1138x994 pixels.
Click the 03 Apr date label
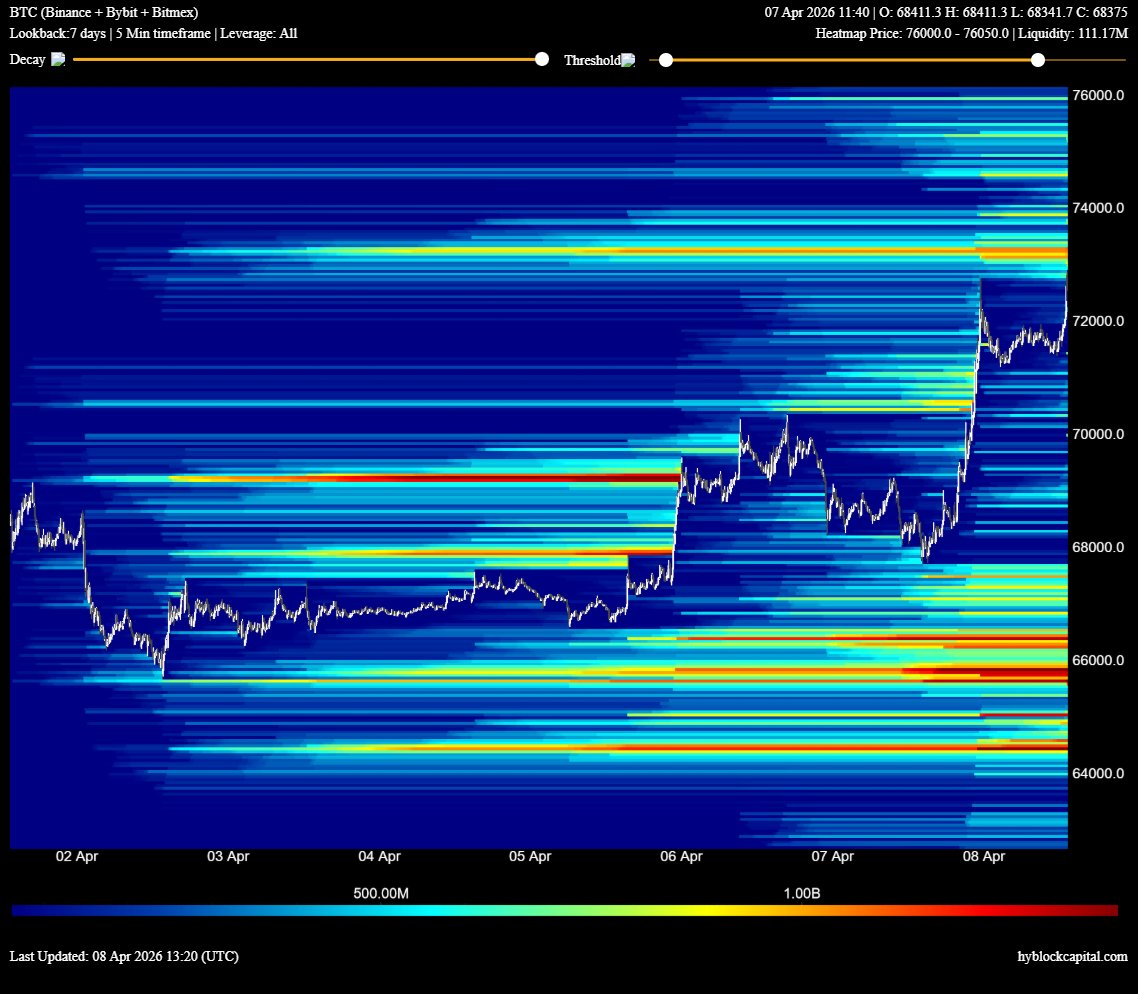pyautogui.click(x=228, y=856)
